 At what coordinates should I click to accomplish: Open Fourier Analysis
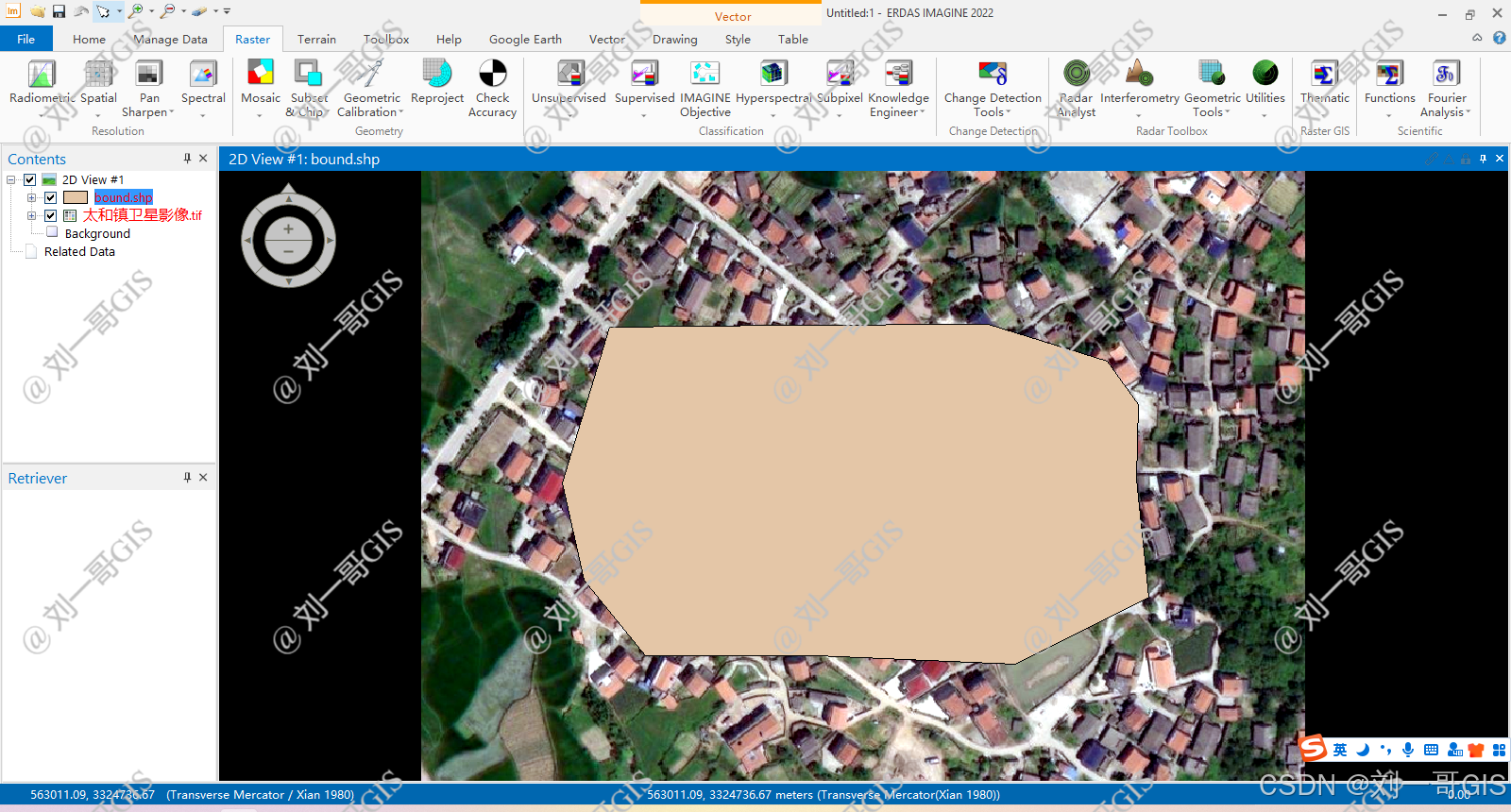1446,87
